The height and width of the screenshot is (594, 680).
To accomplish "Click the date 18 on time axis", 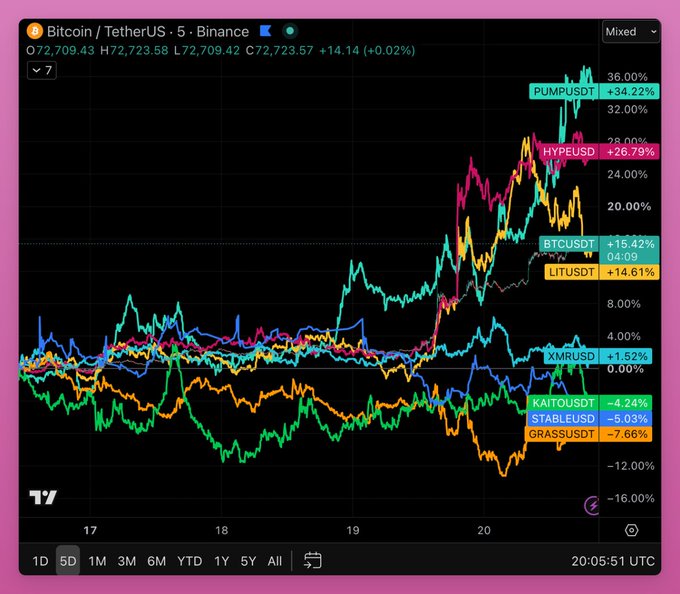I will (x=221, y=530).
